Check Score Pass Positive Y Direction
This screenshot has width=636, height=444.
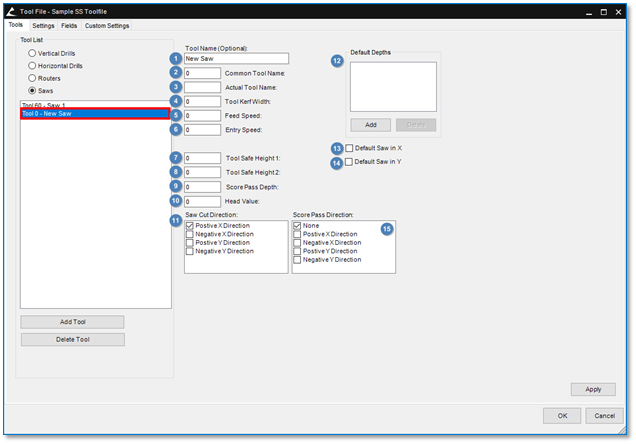pos(297,251)
